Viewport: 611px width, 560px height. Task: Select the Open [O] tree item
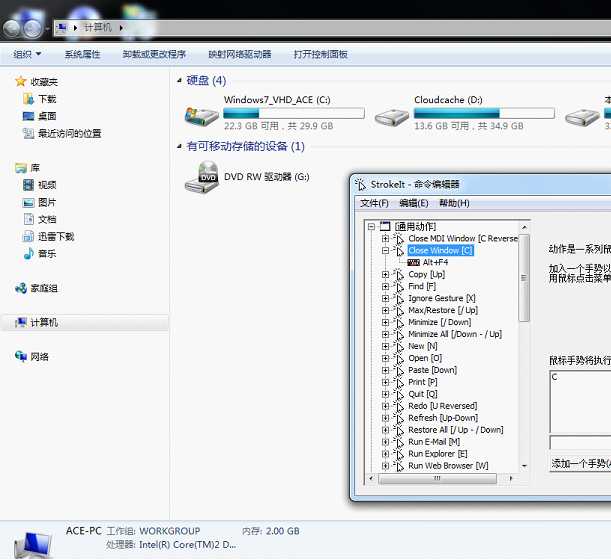tap(425, 359)
